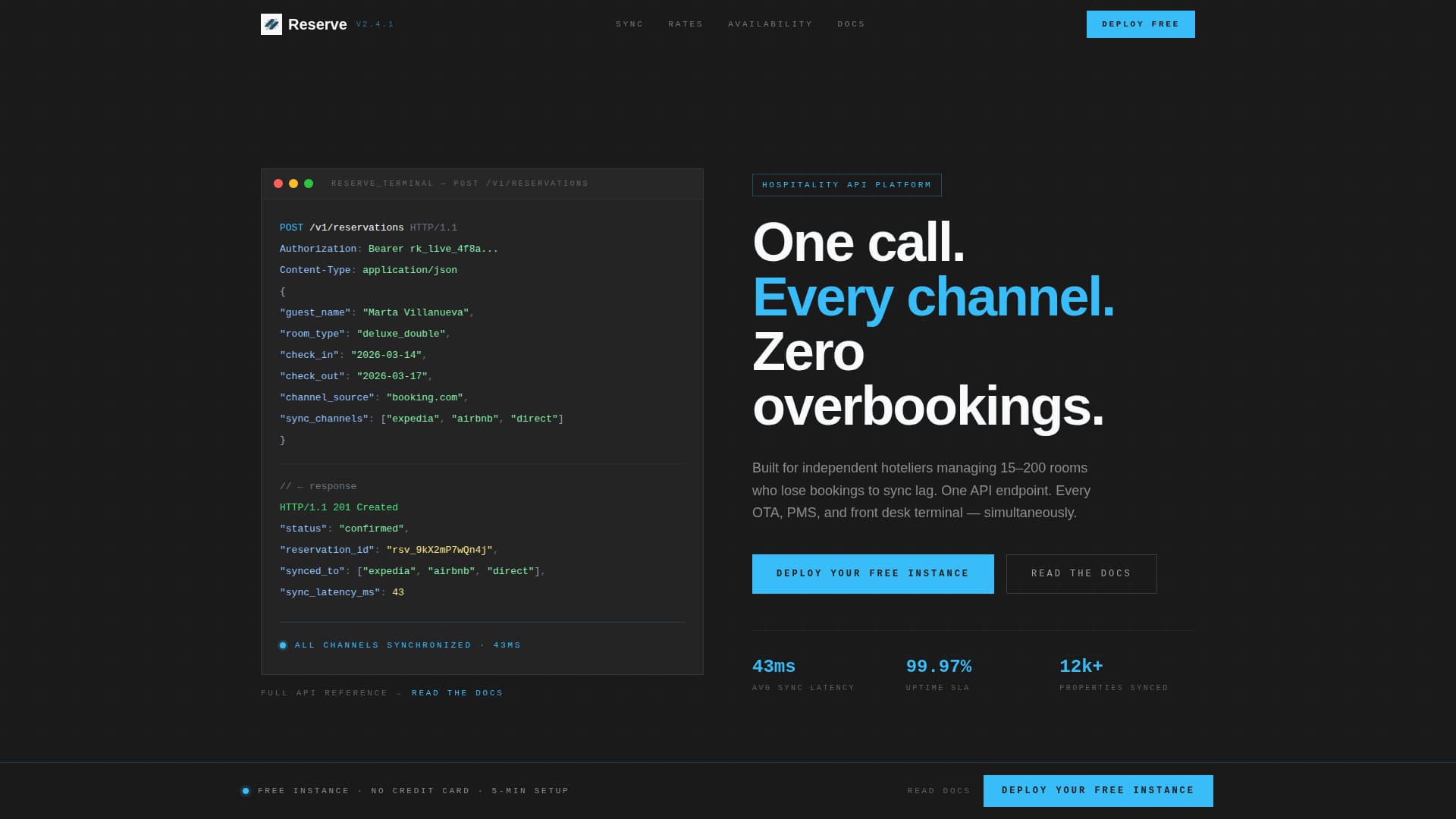Click bottom bar Deploy Your Free Instance button
Screen dimensions: 1456x819
[1098, 791]
